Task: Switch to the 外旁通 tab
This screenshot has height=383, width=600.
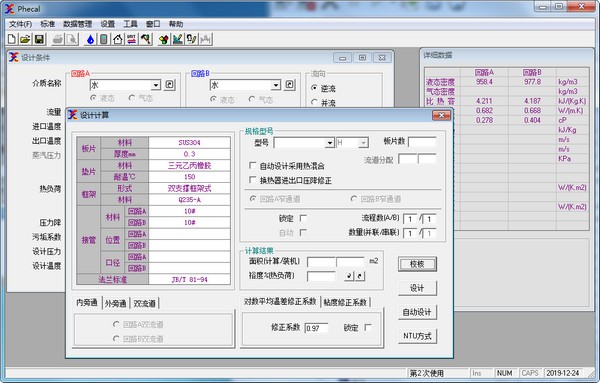Action: (116, 303)
